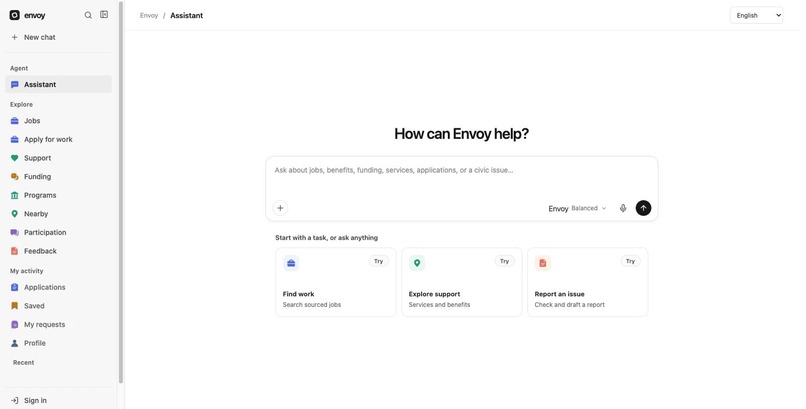Click the Assistant breadcrumb title
806x409 pixels.
pos(187,15)
